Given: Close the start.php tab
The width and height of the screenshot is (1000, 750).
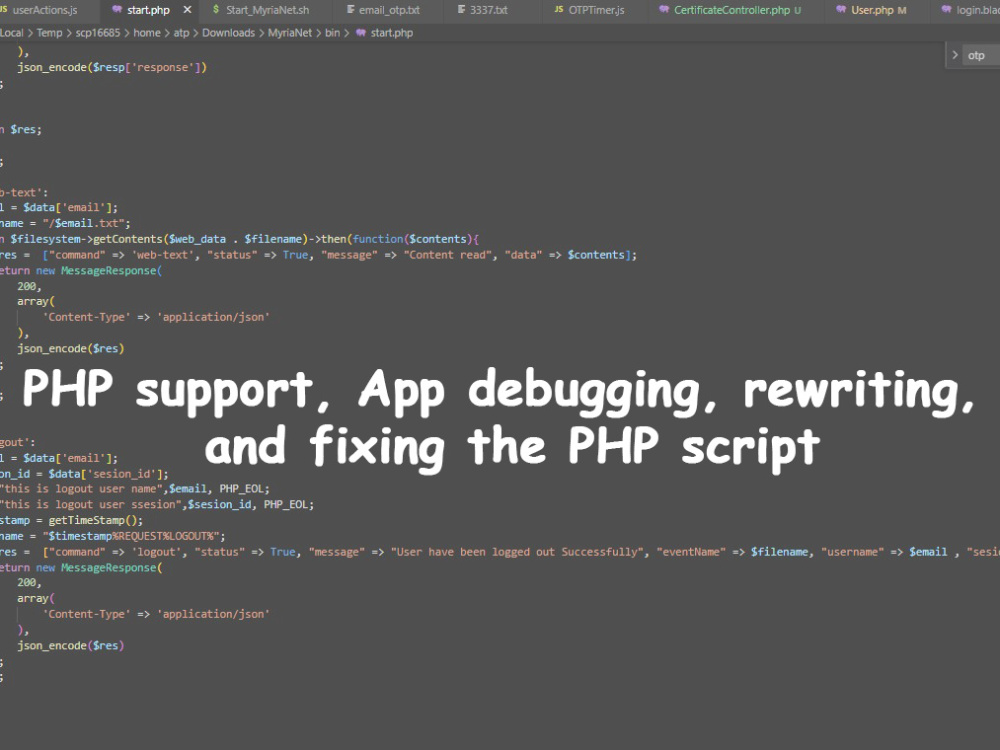Looking at the screenshot, I should tap(187, 10).
